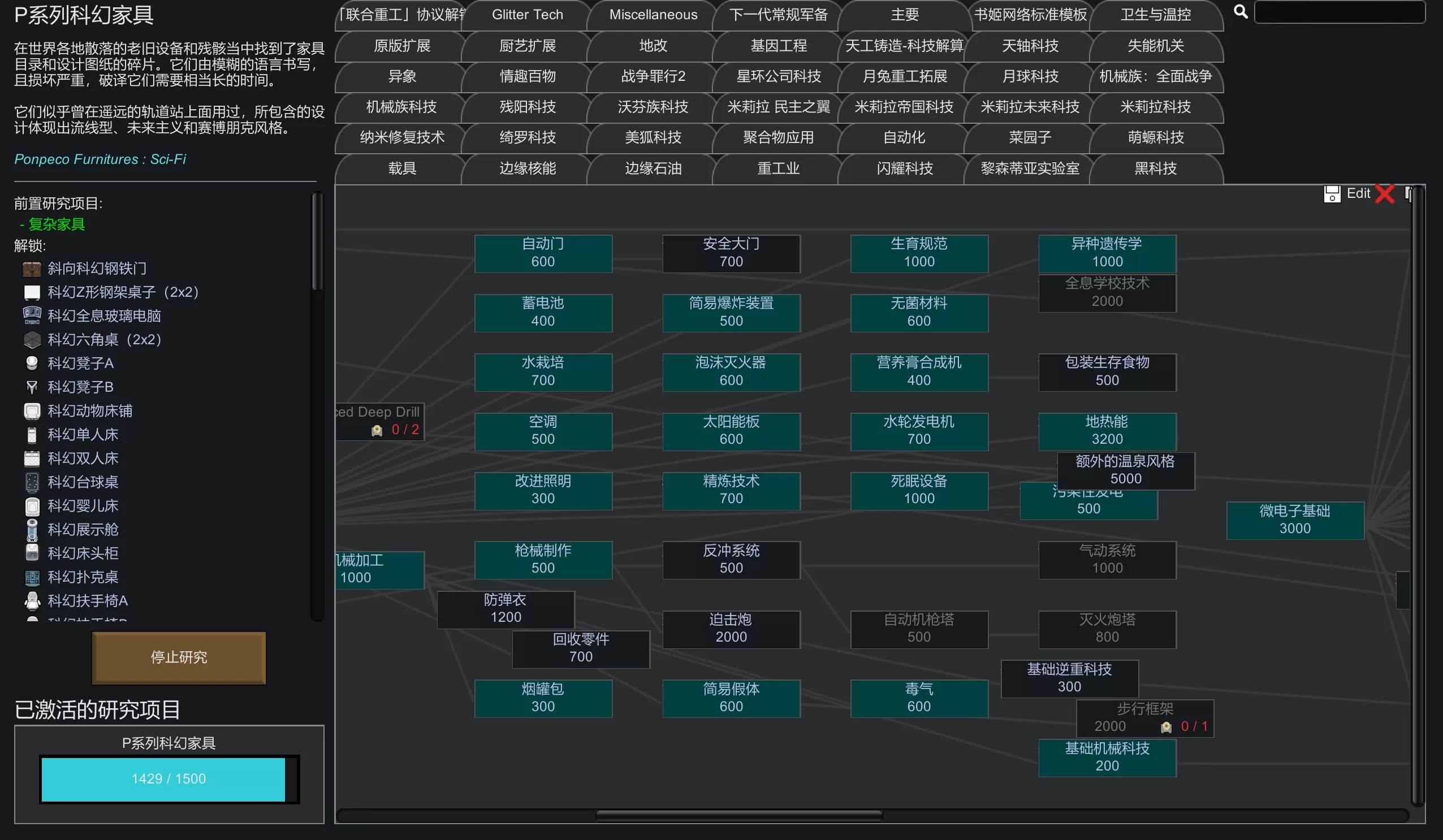This screenshot has height=840, width=1443.
Task: Switch to the Glitter Tech tab
Action: [x=527, y=15]
